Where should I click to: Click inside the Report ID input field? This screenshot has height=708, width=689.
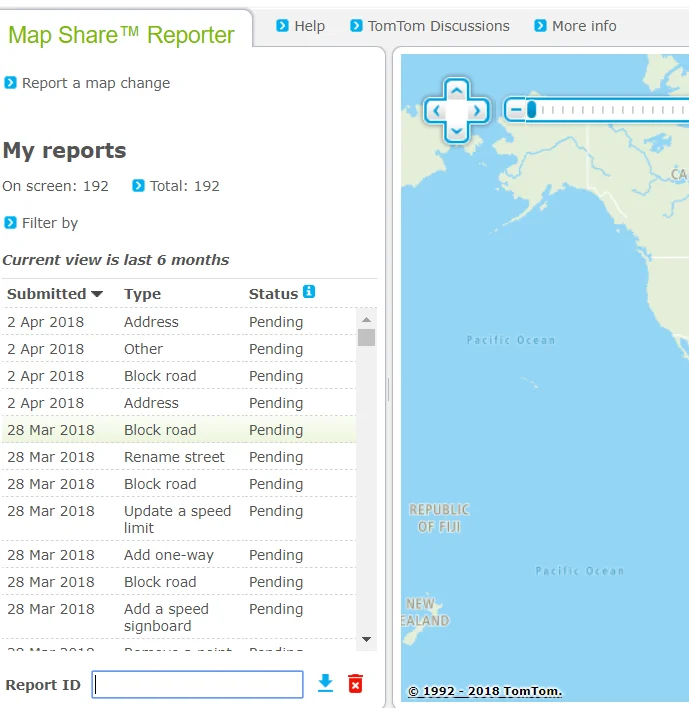(197, 685)
